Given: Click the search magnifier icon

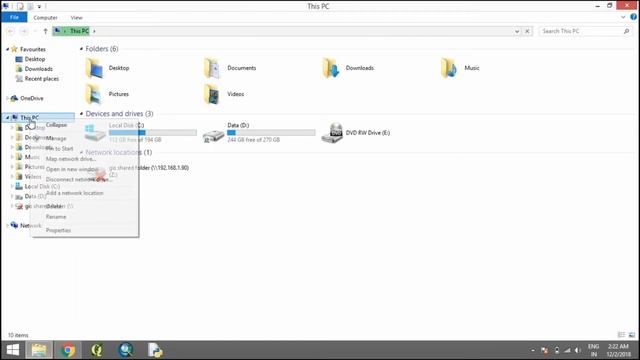Looking at the screenshot, I should point(626,31).
